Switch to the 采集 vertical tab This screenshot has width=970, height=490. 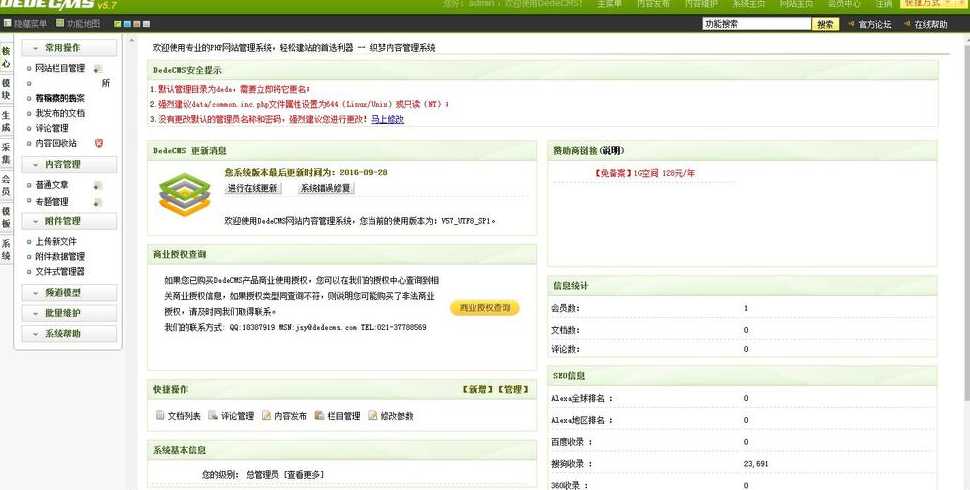(x=6, y=153)
